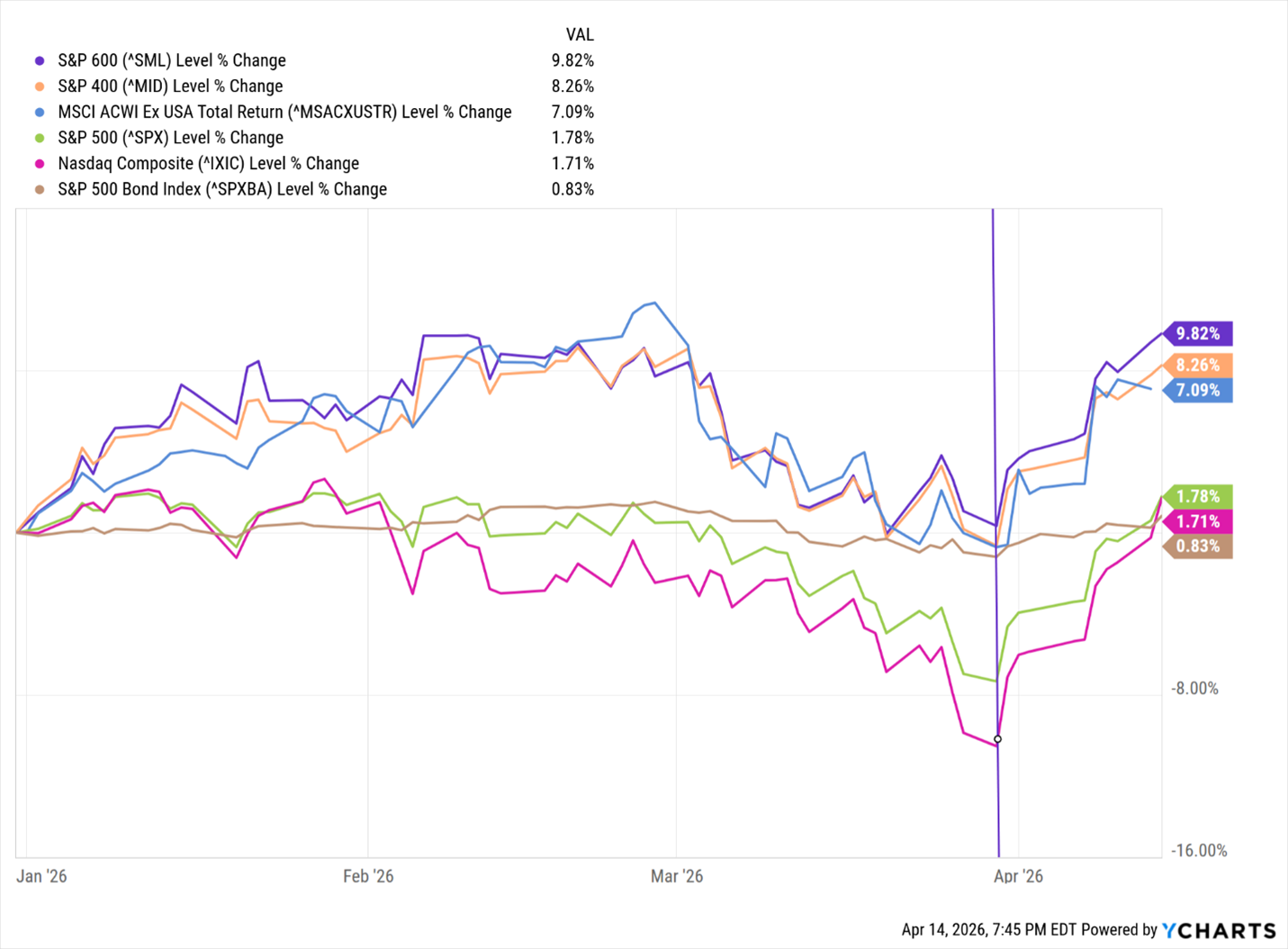Viewport: 1288px width, 949px height.
Task: Click the orange 8.26% end-value flag
Action: [1198, 365]
